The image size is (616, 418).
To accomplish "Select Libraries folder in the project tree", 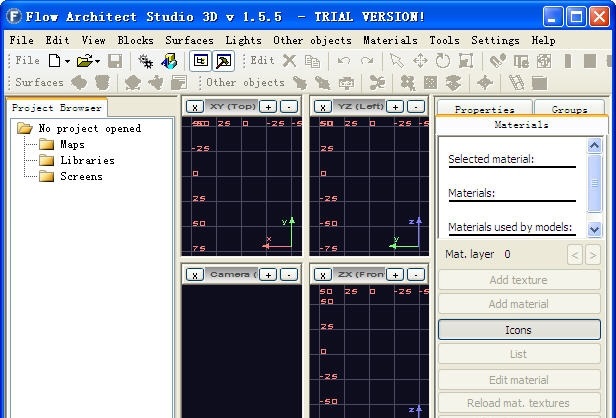I will click(87, 160).
